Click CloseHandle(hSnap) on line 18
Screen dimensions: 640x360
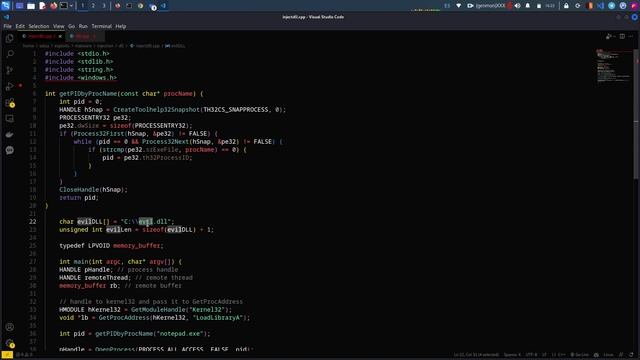tap(93, 190)
